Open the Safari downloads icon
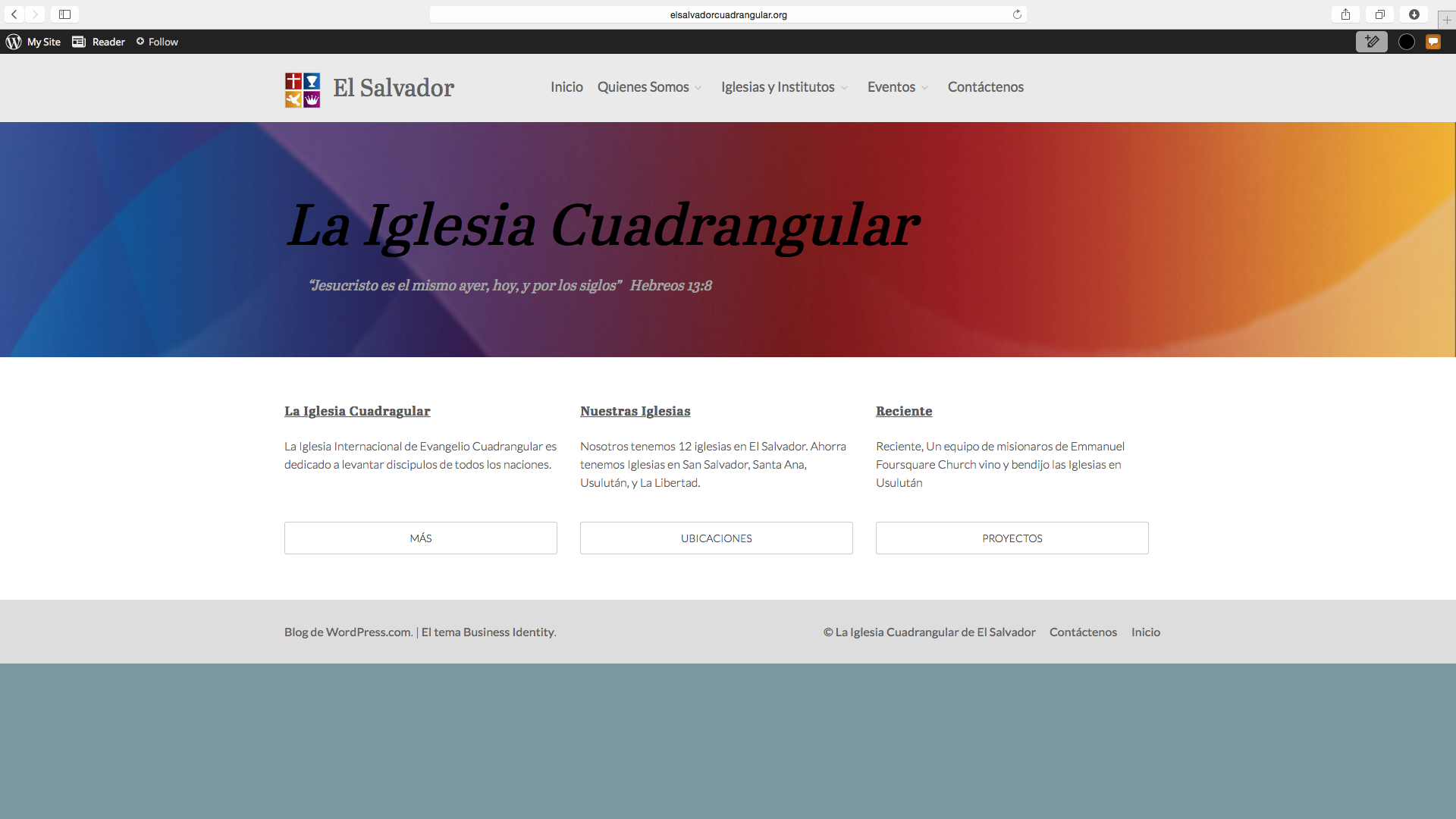Image resolution: width=1456 pixels, height=819 pixels. pyautogui.click(x=1414, y=14)
